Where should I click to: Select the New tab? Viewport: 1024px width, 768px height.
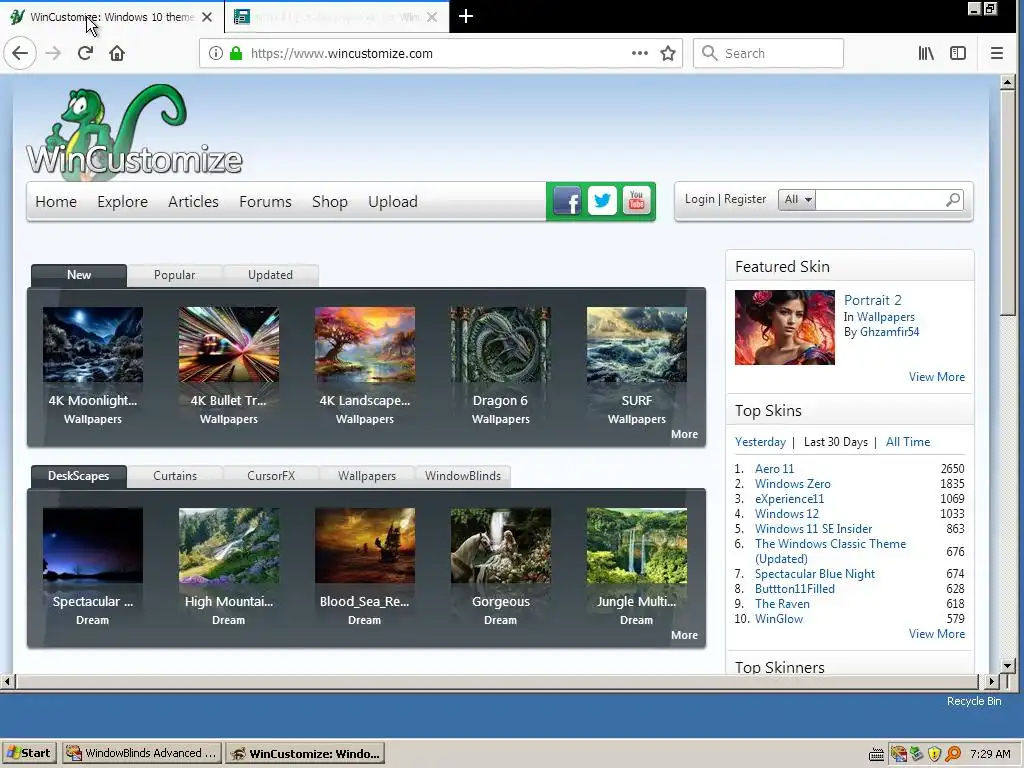point(79,275)
